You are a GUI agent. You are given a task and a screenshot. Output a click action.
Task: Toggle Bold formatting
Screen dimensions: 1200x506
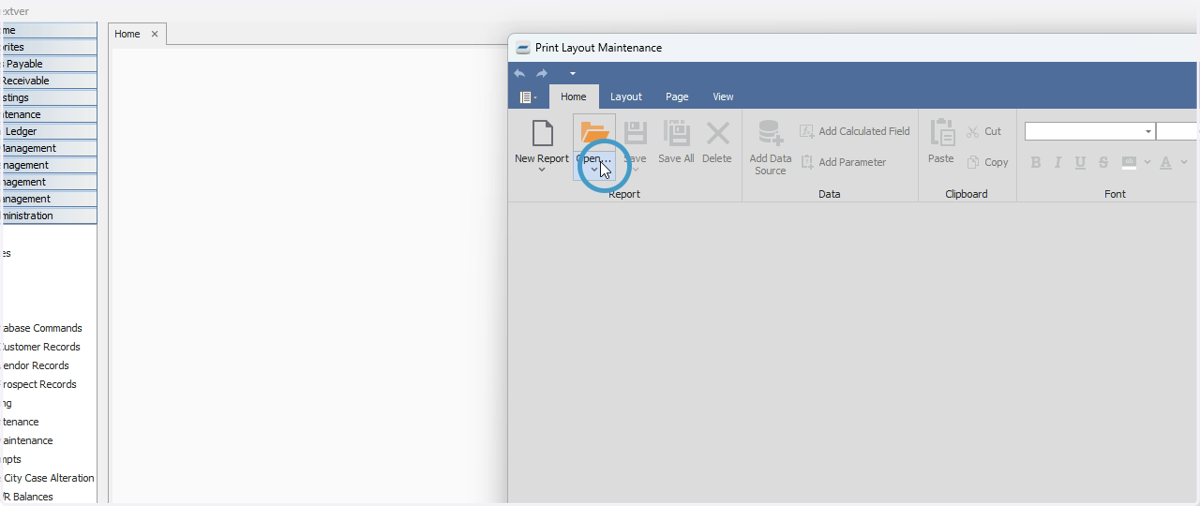click(x=1035, y=162)
